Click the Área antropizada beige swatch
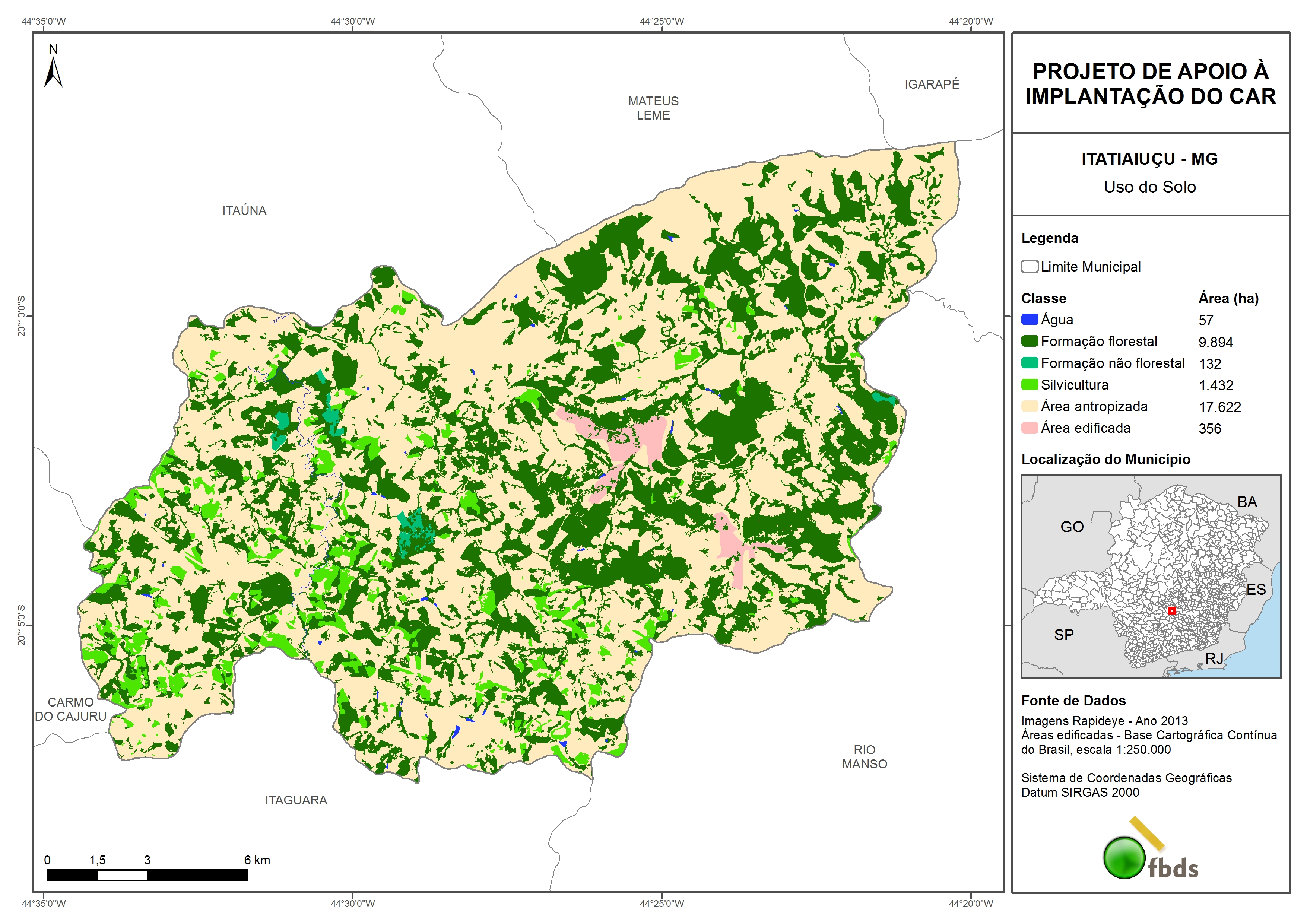Image resolution: width=1307 pixels, height=924 pixels. point(1029,406)
